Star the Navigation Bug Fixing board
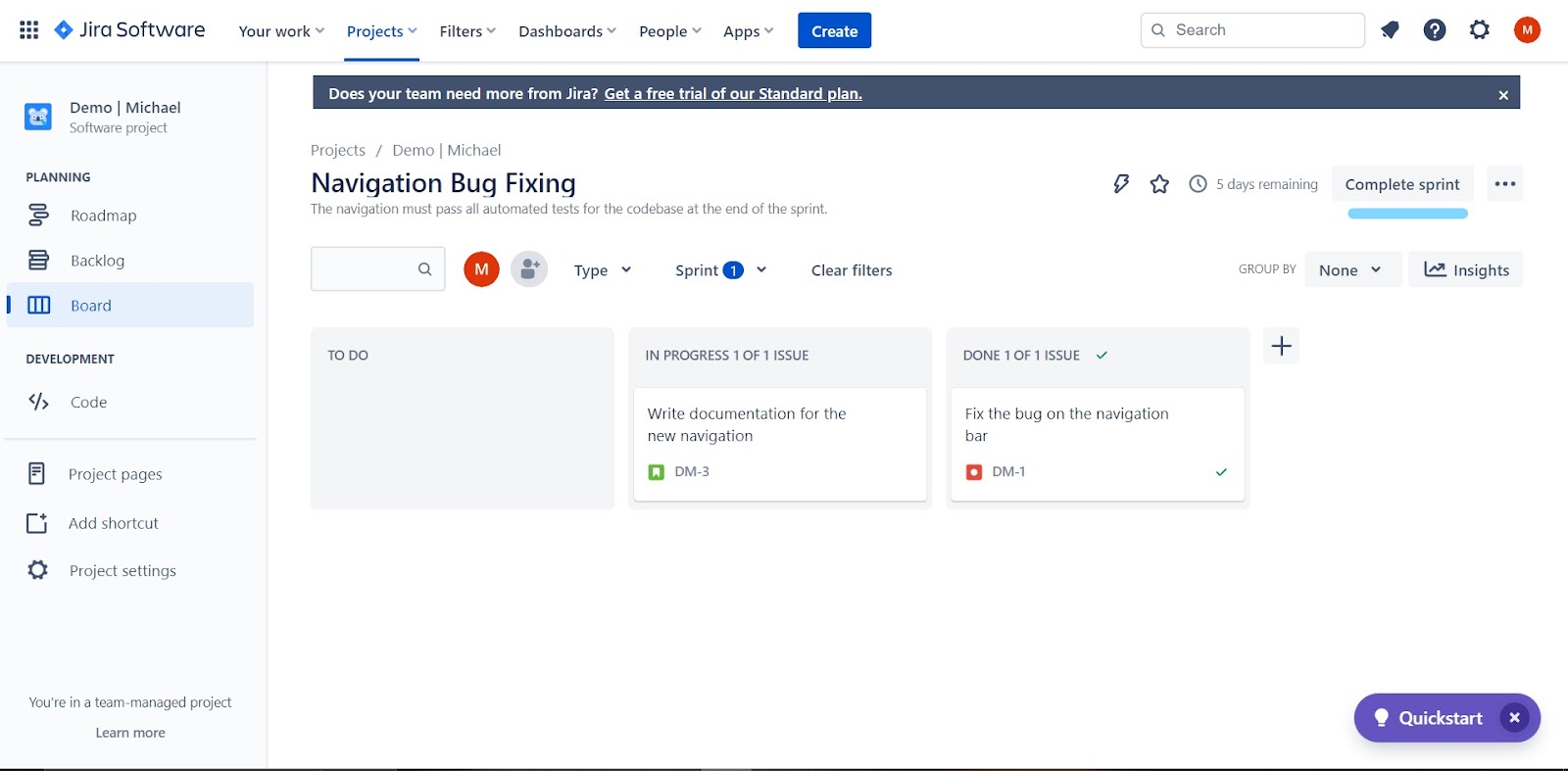Viewport: 1568px width, 771px height. click(x=1159, y=184)
